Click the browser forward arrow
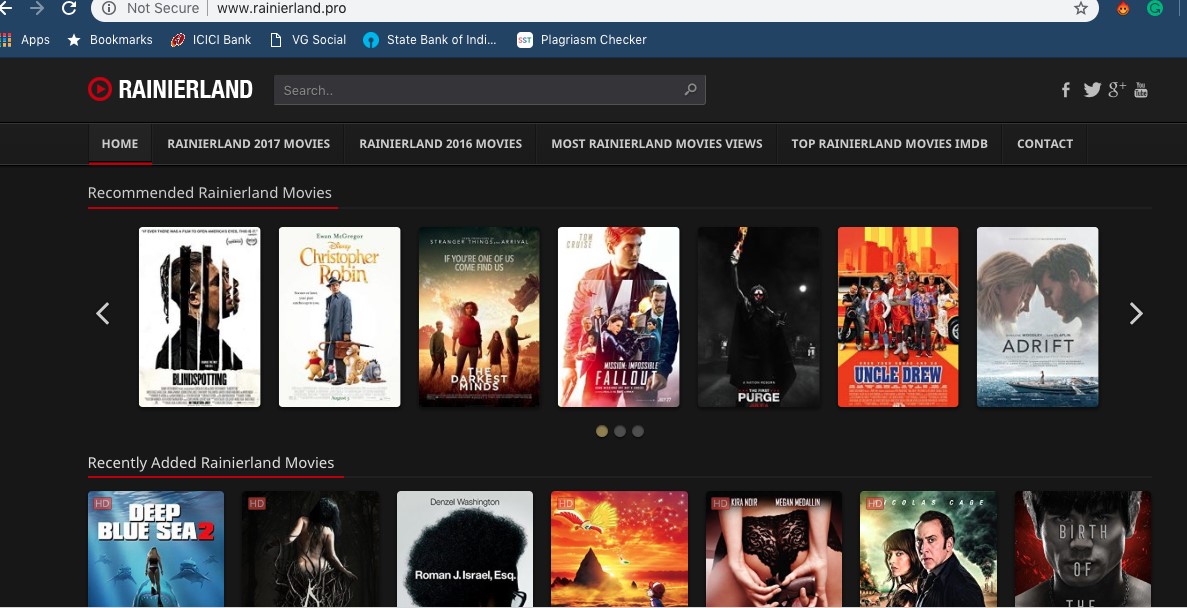 click(x=36, y=8)
